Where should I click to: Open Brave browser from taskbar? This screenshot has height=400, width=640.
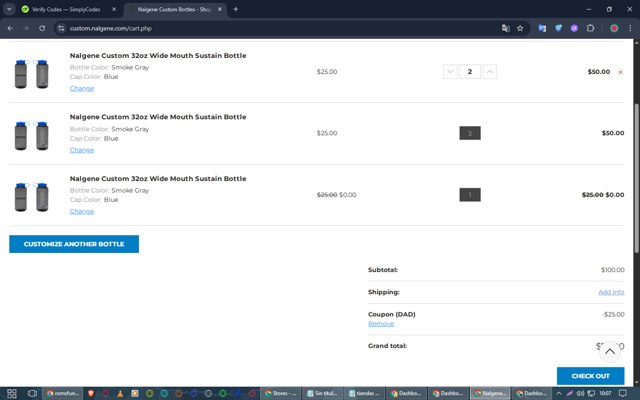91,393
